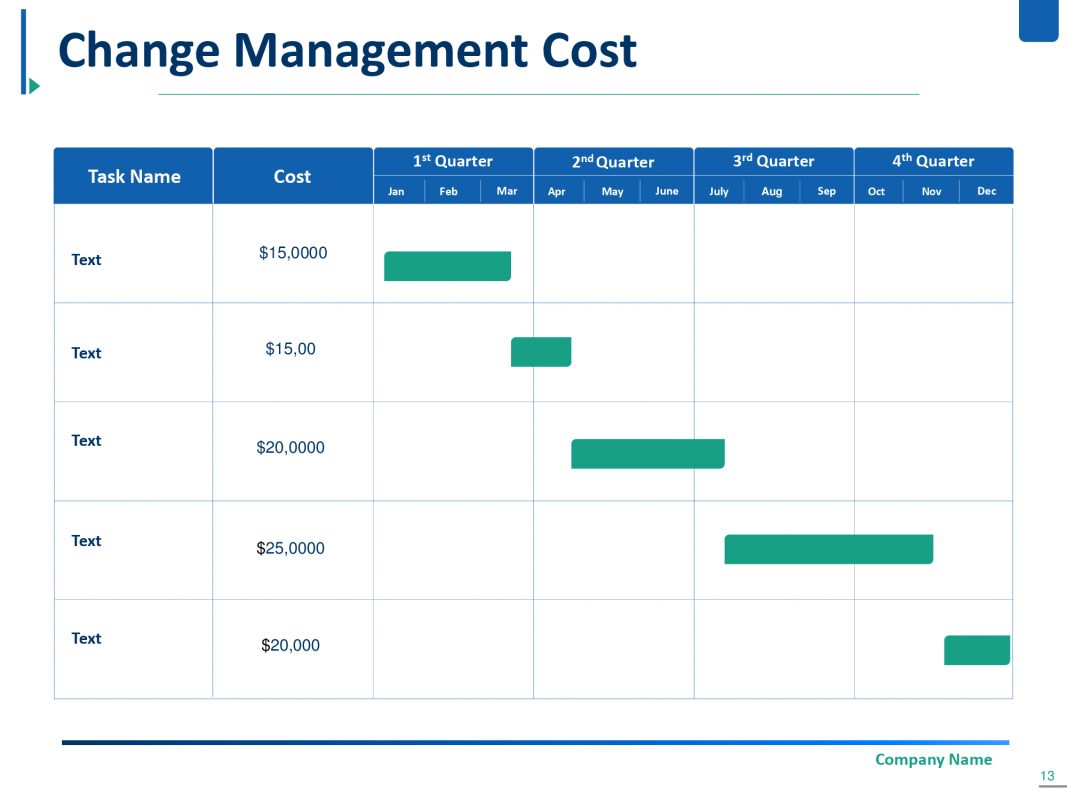
Task: Expand the 1st Quarter header section
Action: 453,161
